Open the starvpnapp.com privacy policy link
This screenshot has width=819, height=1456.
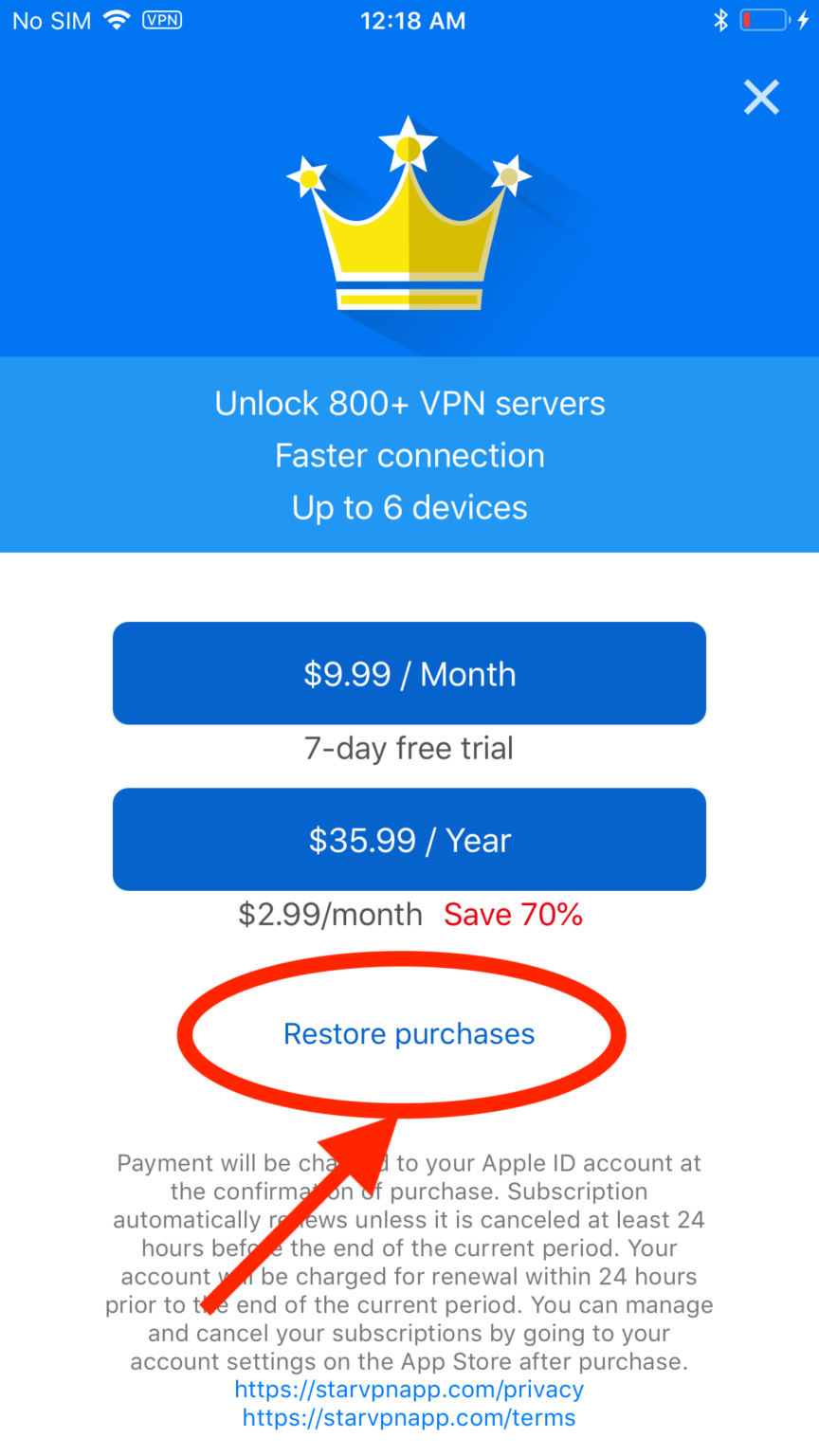point(408,1389)
